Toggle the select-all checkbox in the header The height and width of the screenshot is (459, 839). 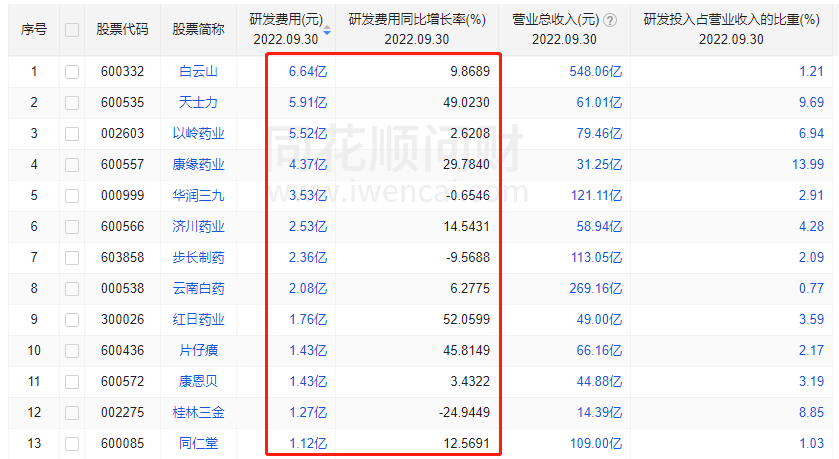72,30
